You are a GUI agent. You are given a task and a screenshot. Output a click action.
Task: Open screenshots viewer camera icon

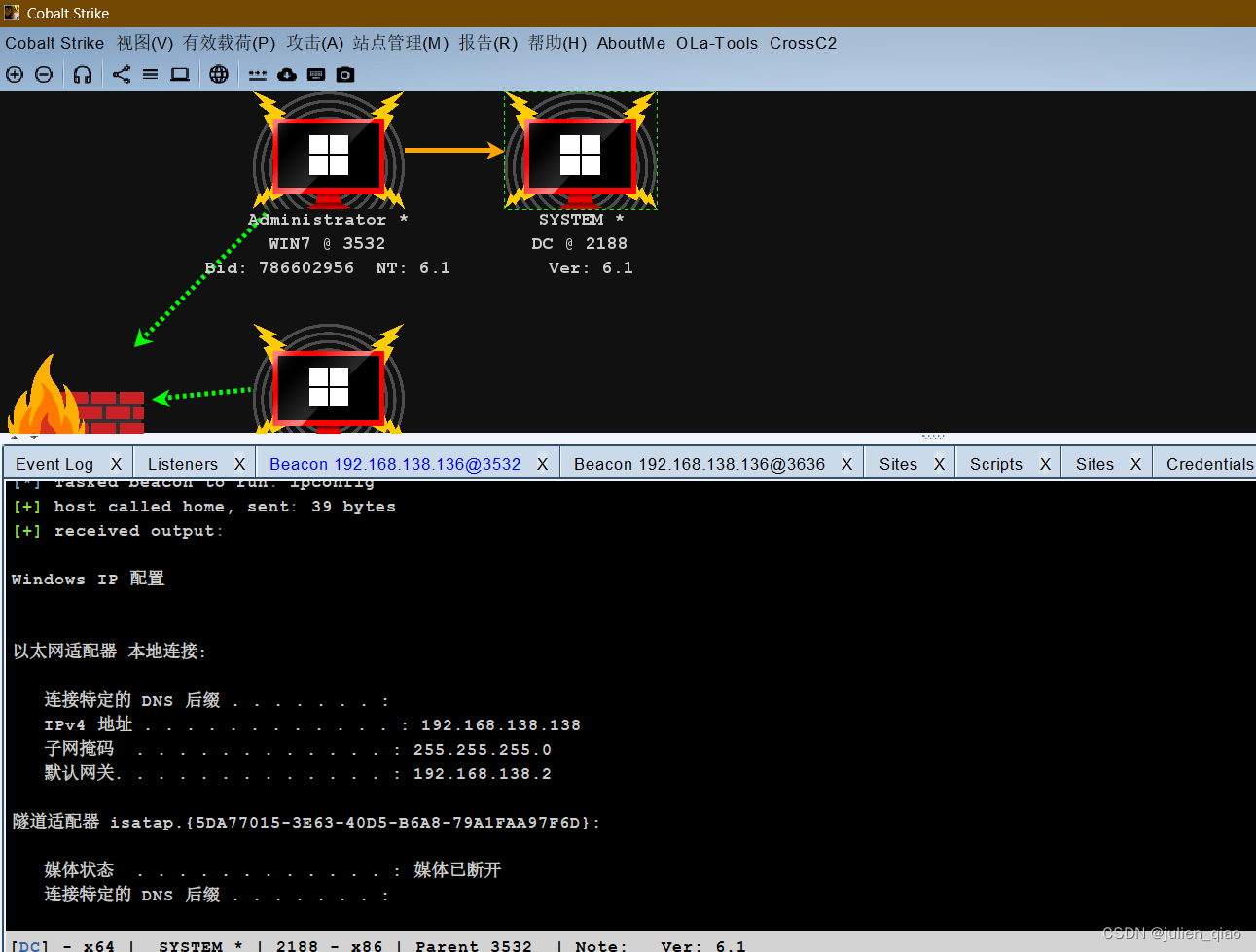pos(345,75)
